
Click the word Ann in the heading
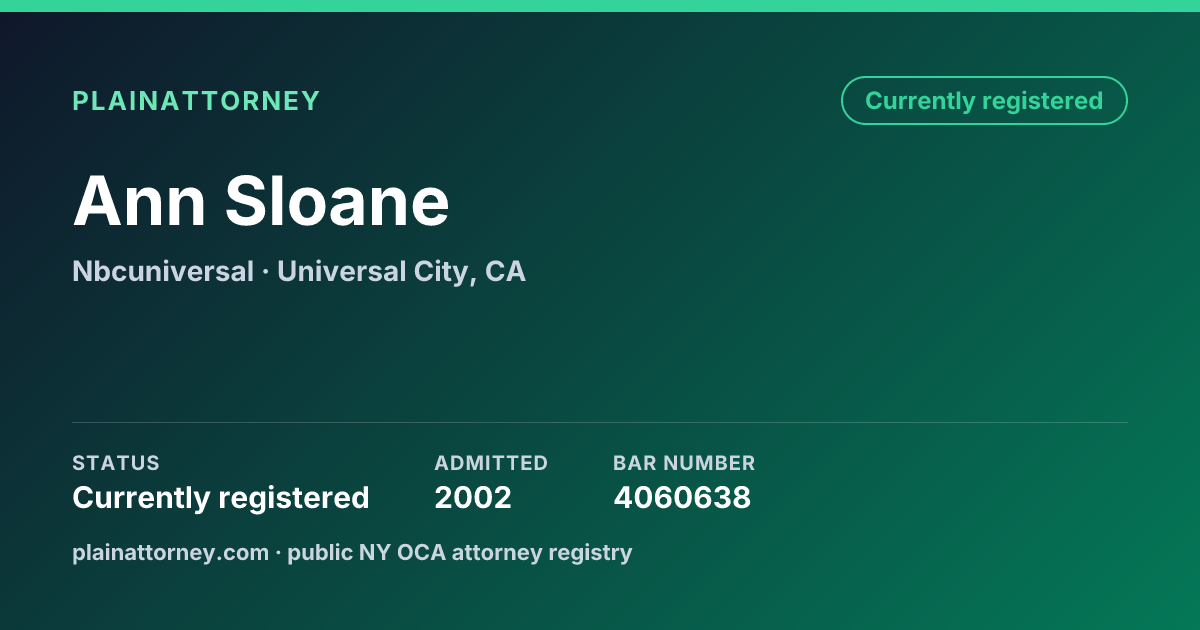[139, 201]
